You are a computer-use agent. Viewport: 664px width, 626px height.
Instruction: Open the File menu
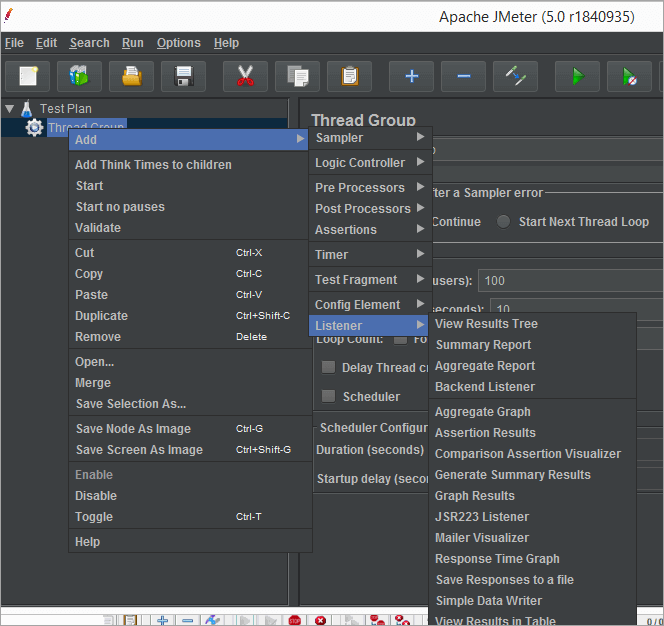(x=14, y=43)
